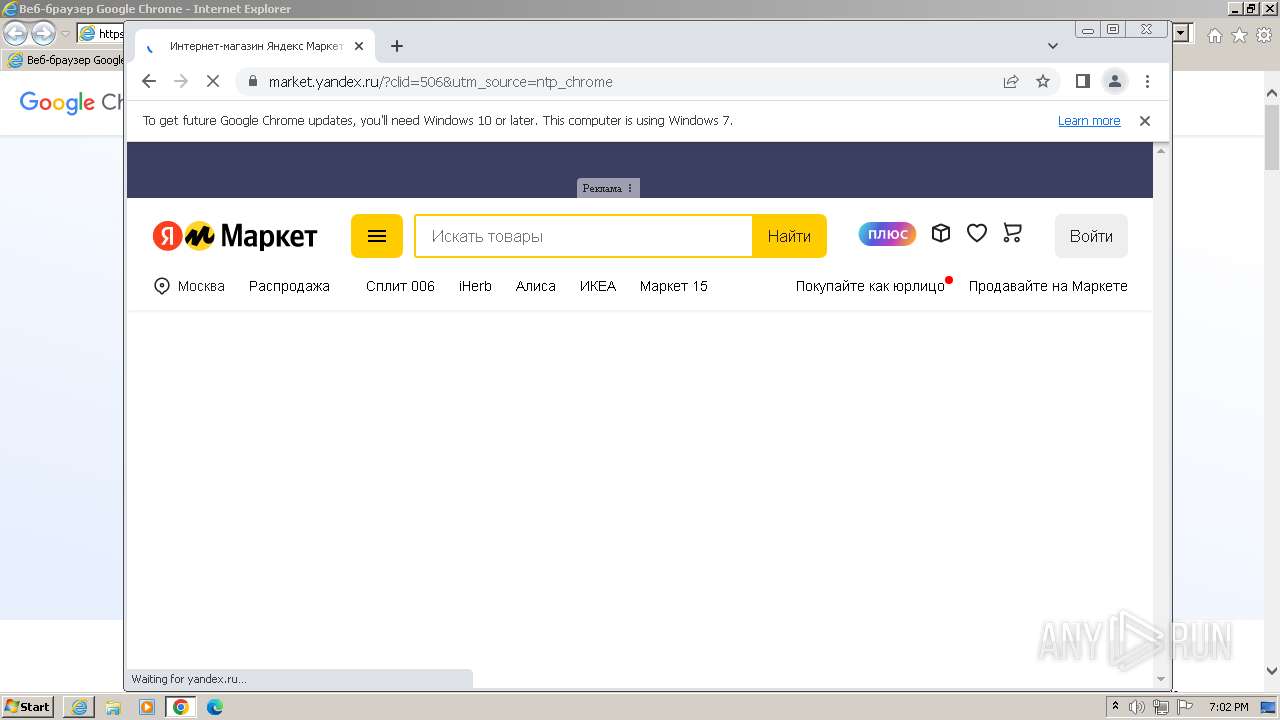Image resolution: width=1280 pixels, height=720 pixels.
Task: Open Internet Explorer's favorites star
Action: [1240, 35]
